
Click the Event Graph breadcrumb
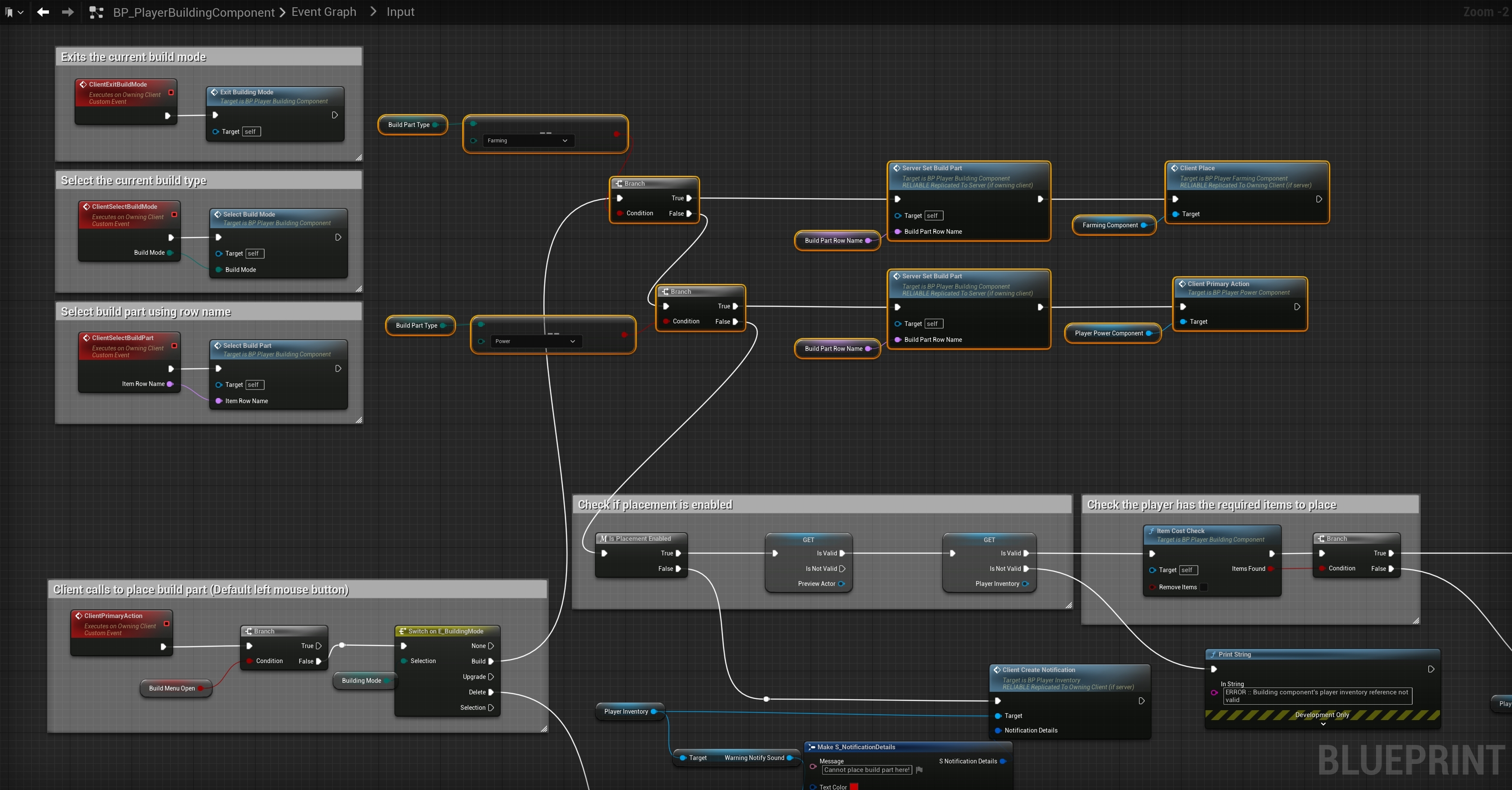[323, 12]
